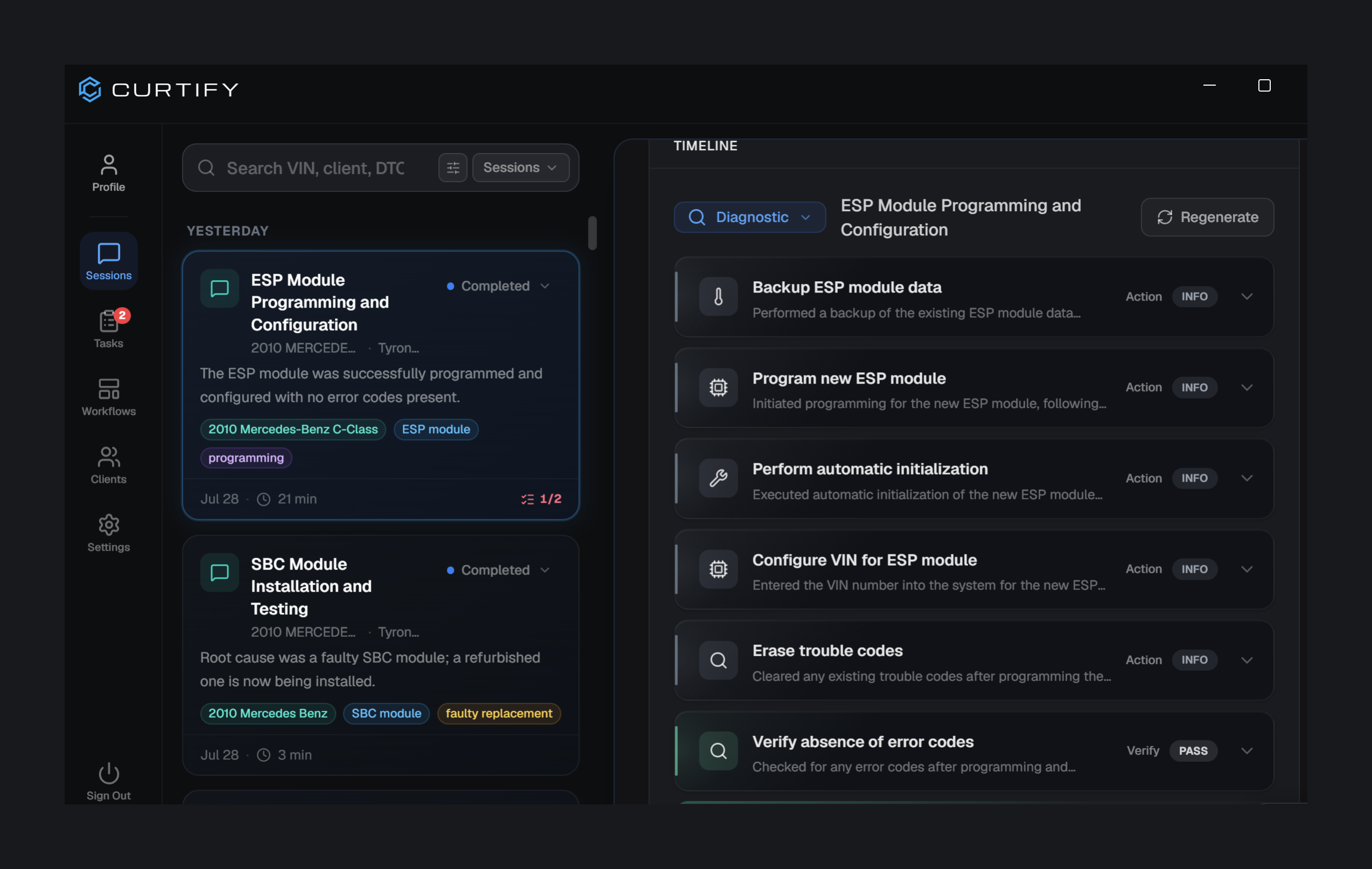The image size is (1372, 869).
Task: Open the 1/2 task checklist indicator
Action: point(541,499)
